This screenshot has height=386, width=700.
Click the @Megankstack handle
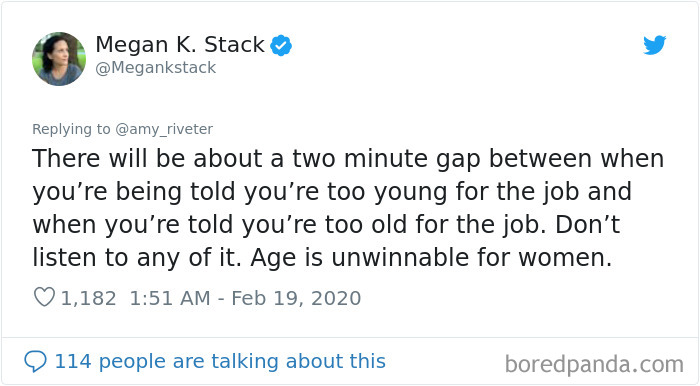tap(156, 68)
